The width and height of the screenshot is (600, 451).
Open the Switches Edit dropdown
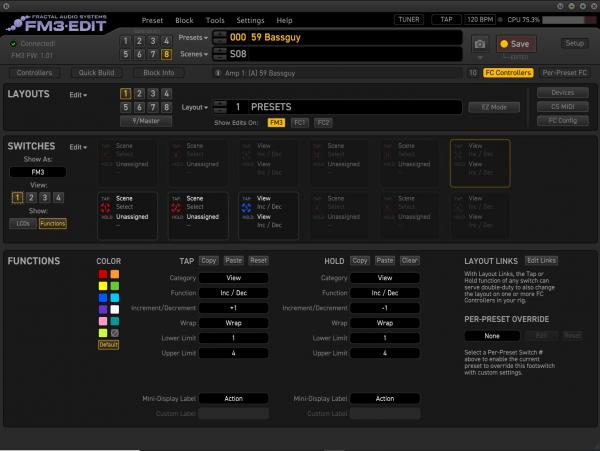(78, 147)
